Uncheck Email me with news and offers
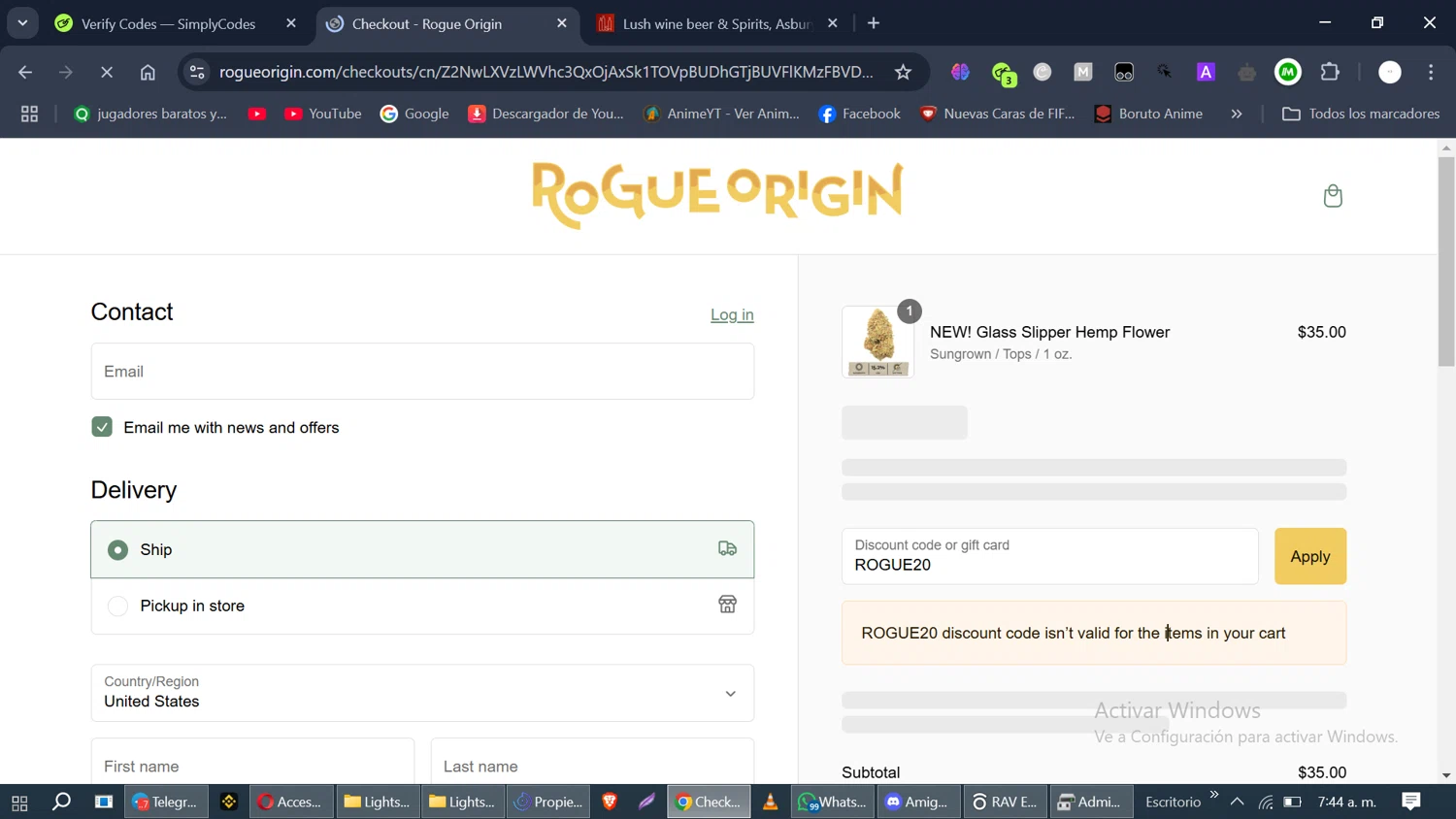The image size is (1456, 819). [102, 427]
